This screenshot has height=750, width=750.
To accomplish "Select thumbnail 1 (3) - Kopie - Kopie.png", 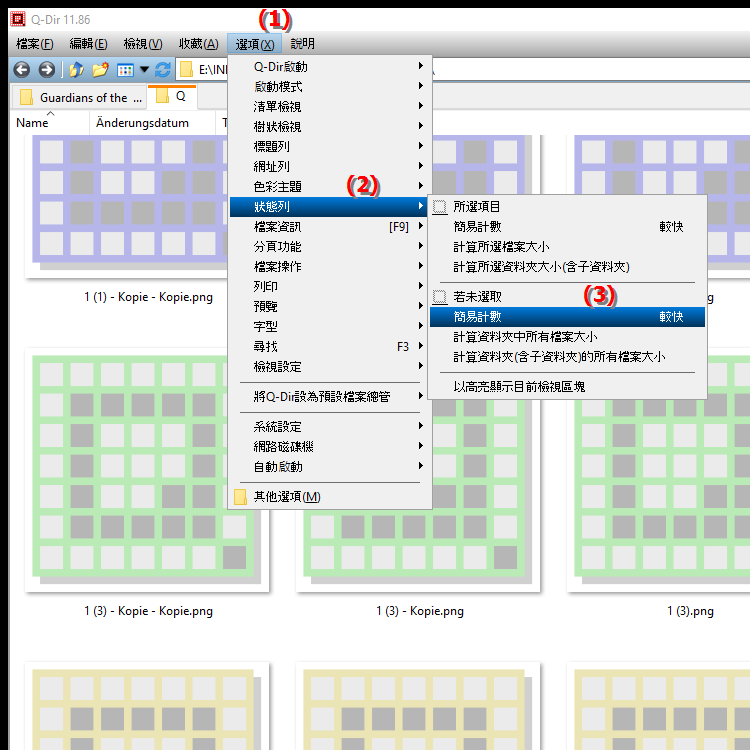I will (x=146, y=470).
